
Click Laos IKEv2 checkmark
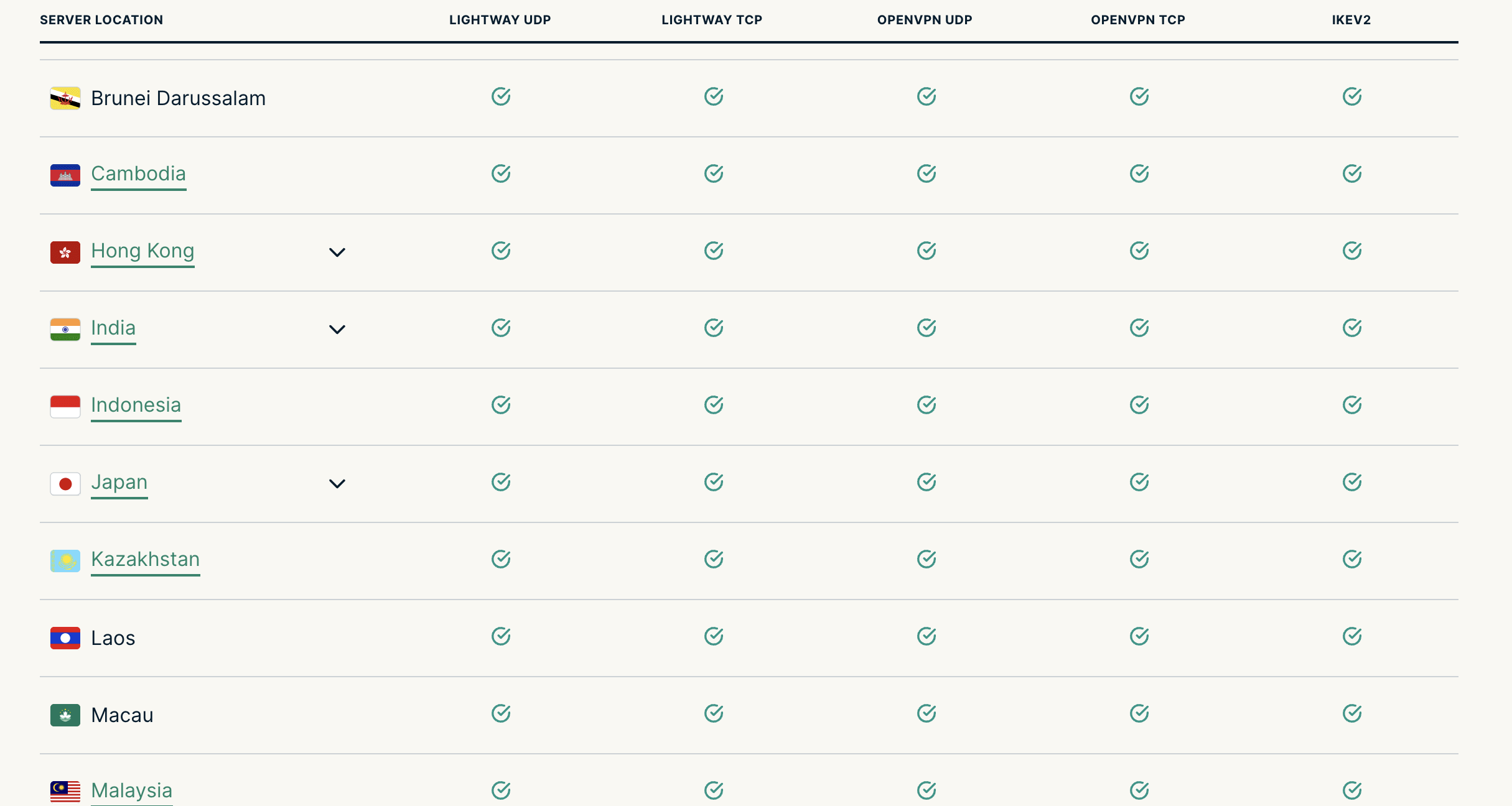click(1352, 636)
